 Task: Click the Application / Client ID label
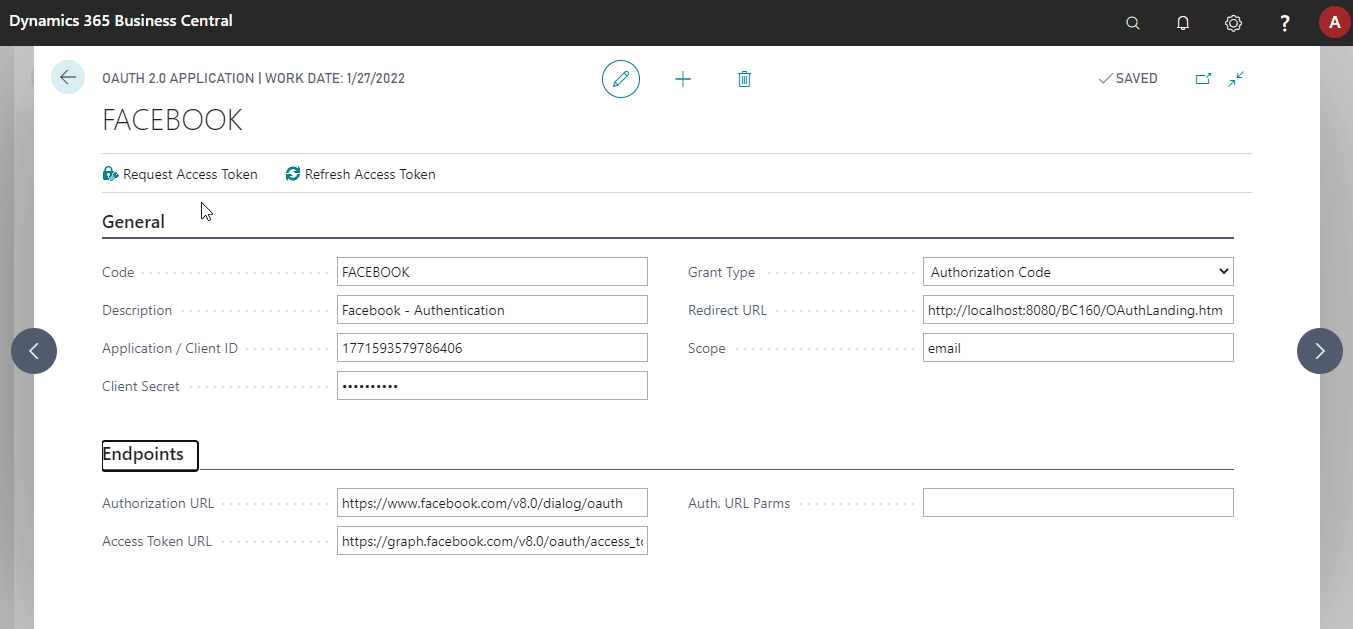coord(170,348)
